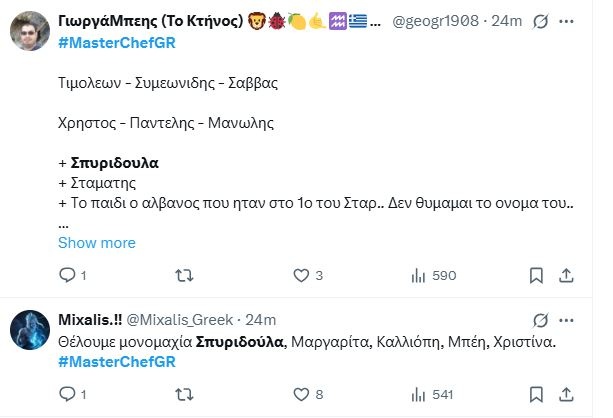Share the tweet from @geogr1908
This screenshot has height=418, width=613.
coord(566,275)
